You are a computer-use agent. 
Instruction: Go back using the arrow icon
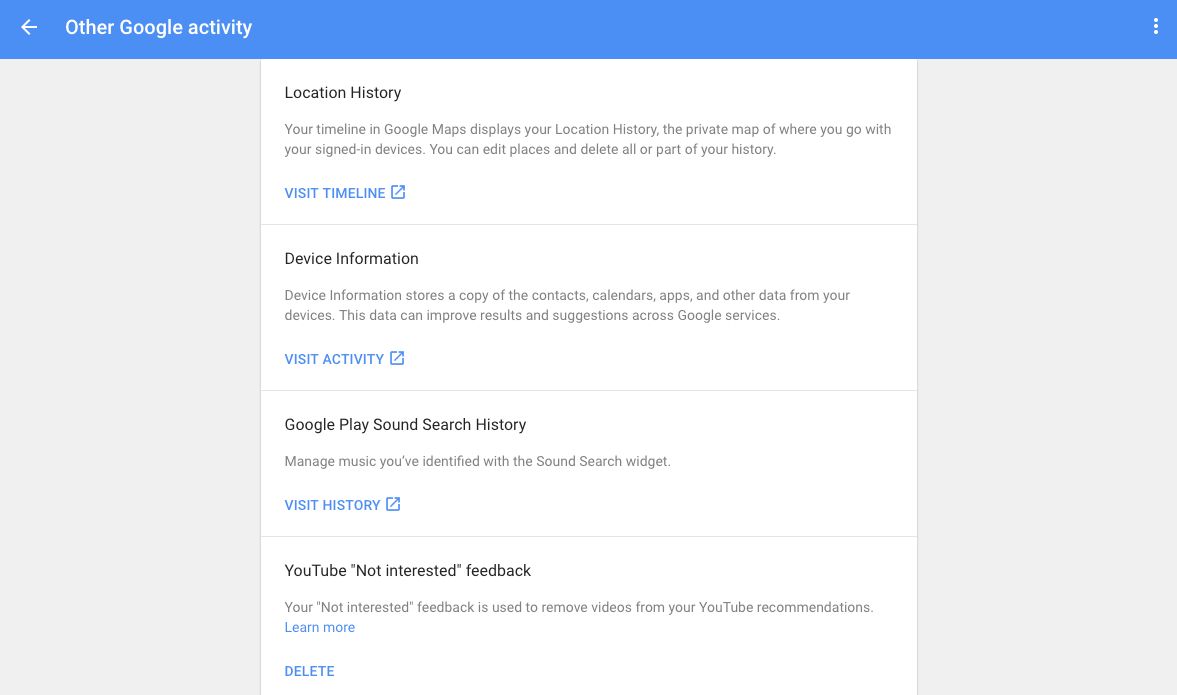click(x=29, y=28)
